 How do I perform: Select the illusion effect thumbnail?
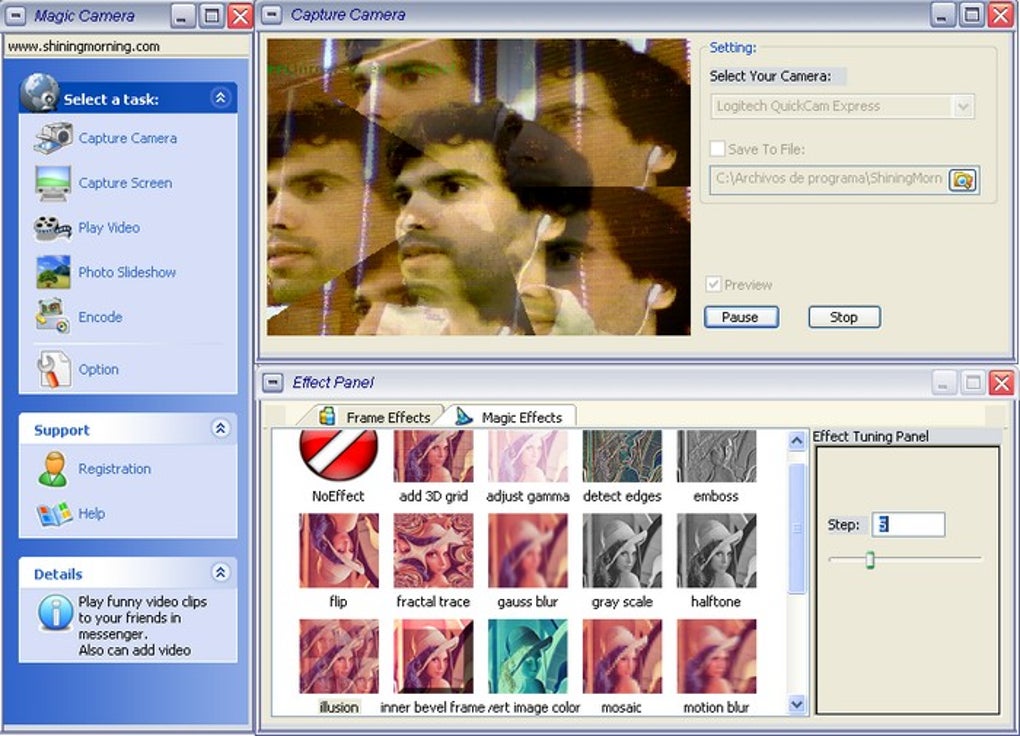click(x=338, y=656)
